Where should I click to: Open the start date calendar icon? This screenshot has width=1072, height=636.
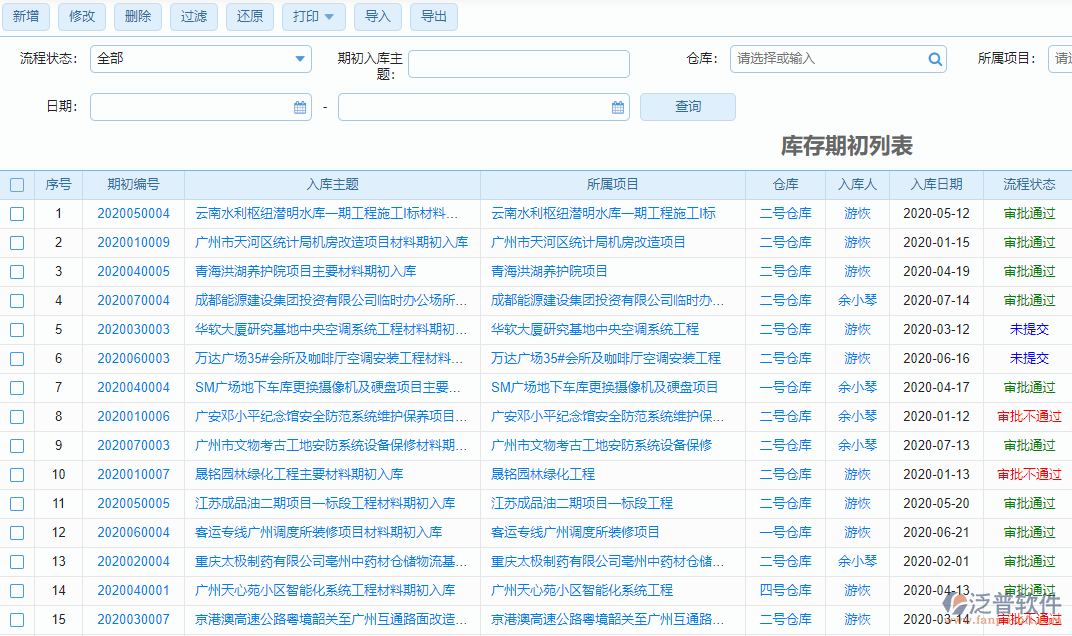coord(301,106)
